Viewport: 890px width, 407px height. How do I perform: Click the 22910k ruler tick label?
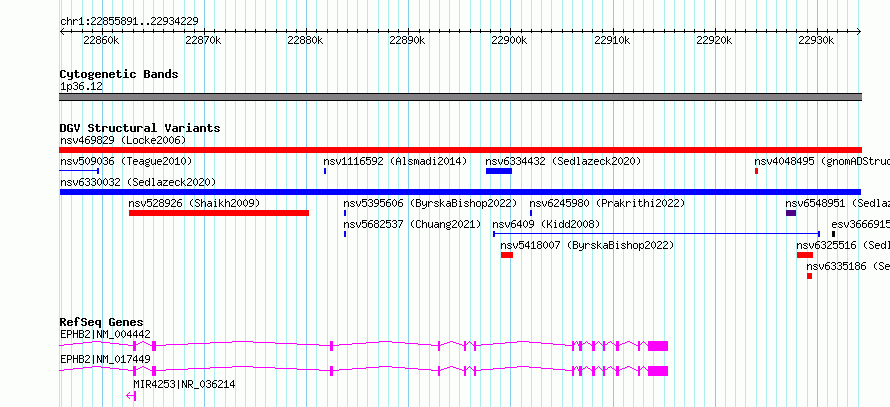(x=612, y=41)
